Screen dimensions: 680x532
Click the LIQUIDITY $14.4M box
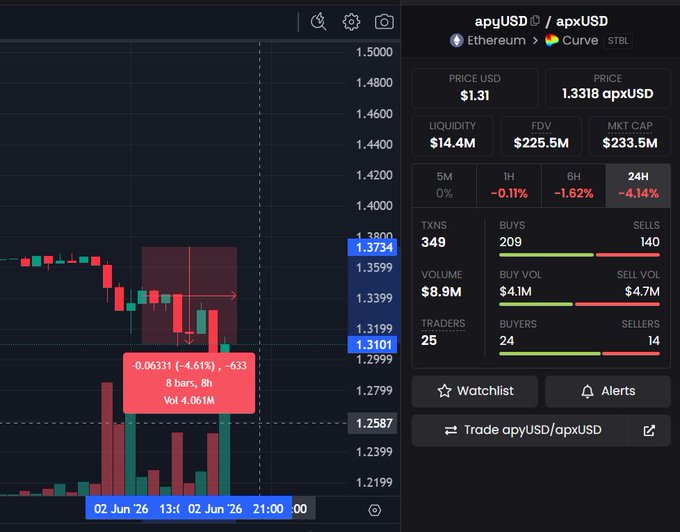pyautogui.click(x=452, y=136)
